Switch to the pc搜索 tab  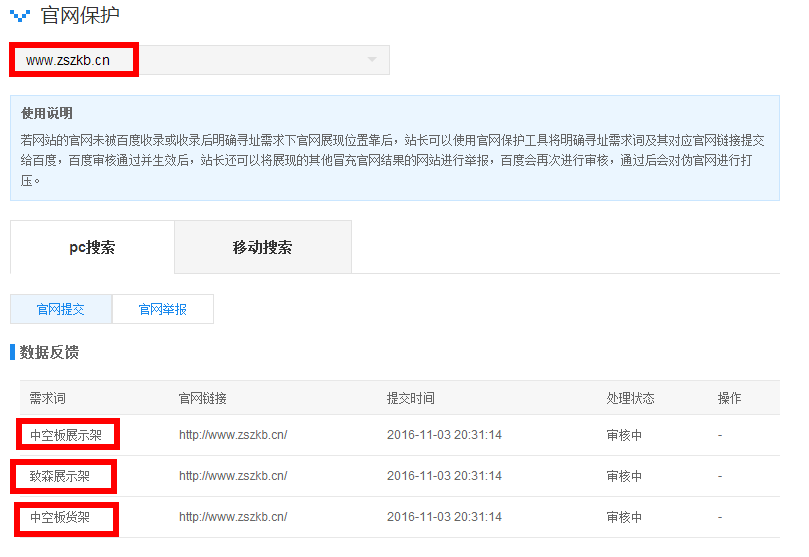coord(92,247)
